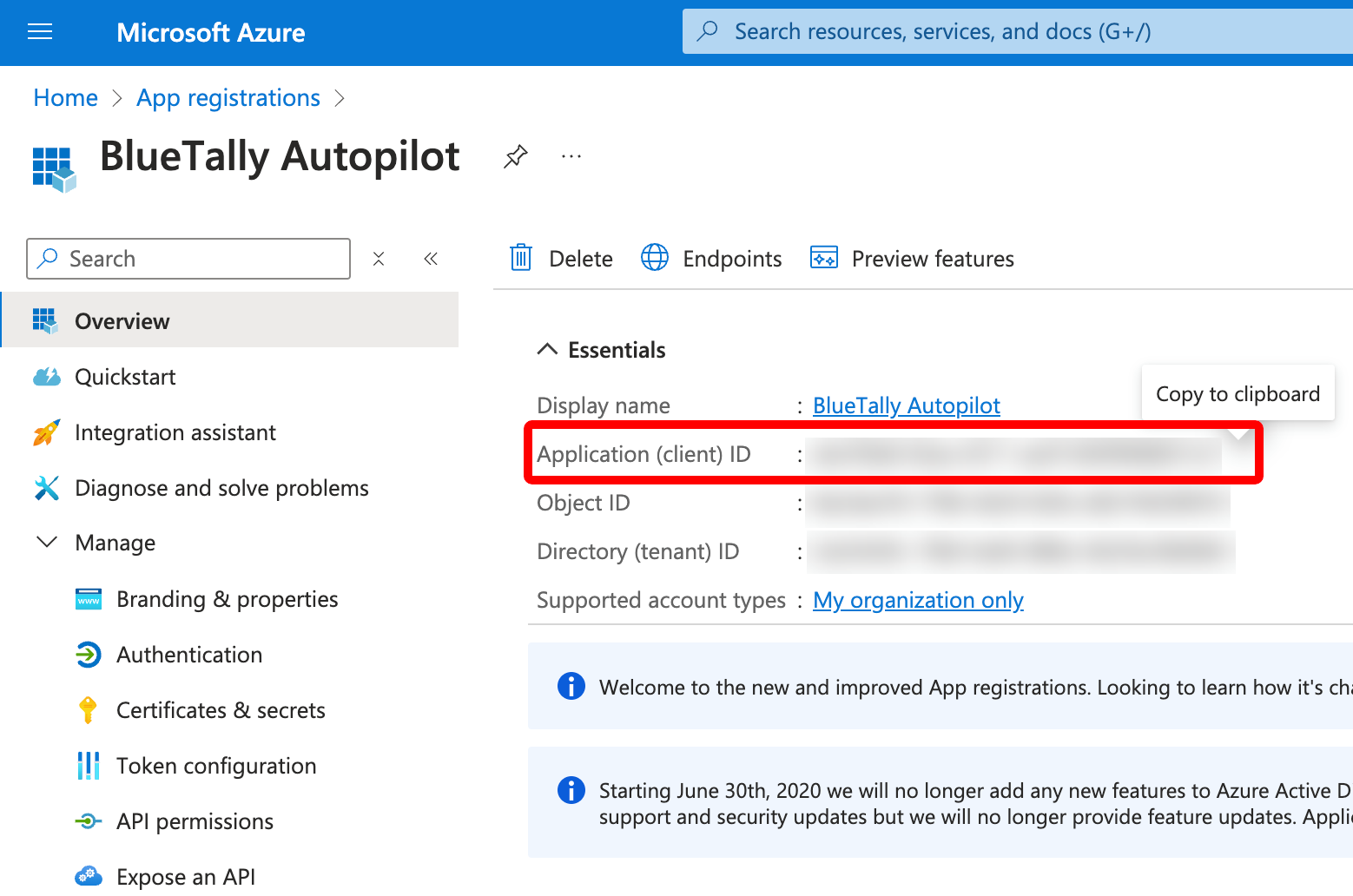
Task: Open Certificates & secrets
Action: [x=221, y=710]
